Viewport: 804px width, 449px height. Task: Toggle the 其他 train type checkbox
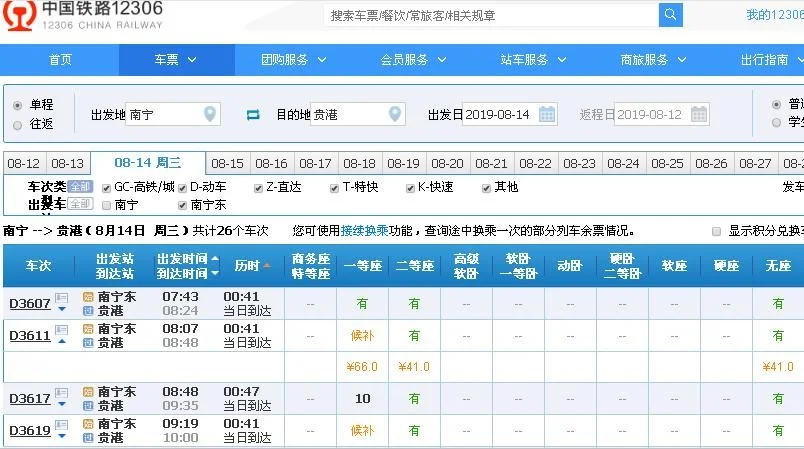(486, 188)
